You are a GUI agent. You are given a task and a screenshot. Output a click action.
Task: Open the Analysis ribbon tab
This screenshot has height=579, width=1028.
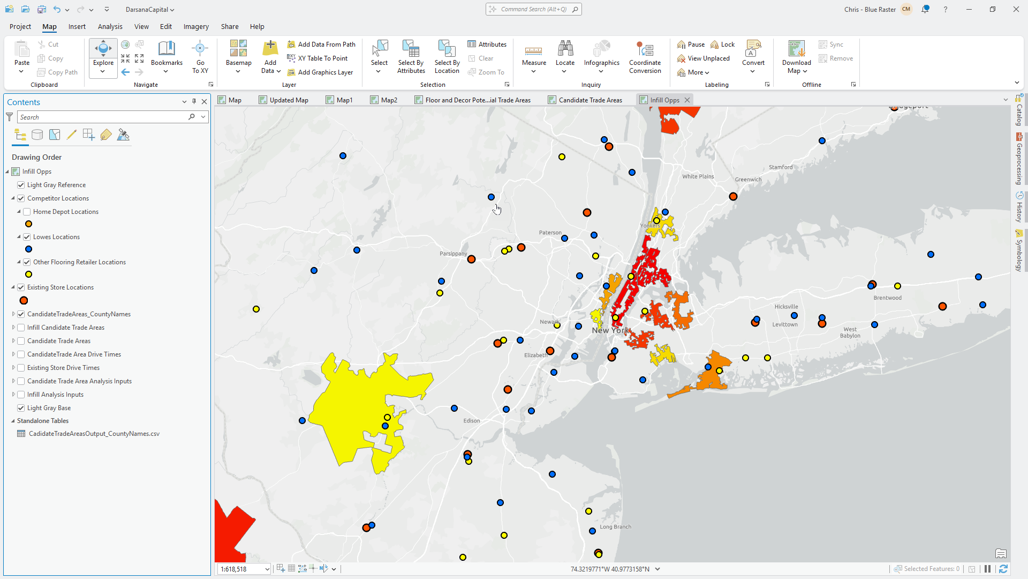tap(110, 27)
